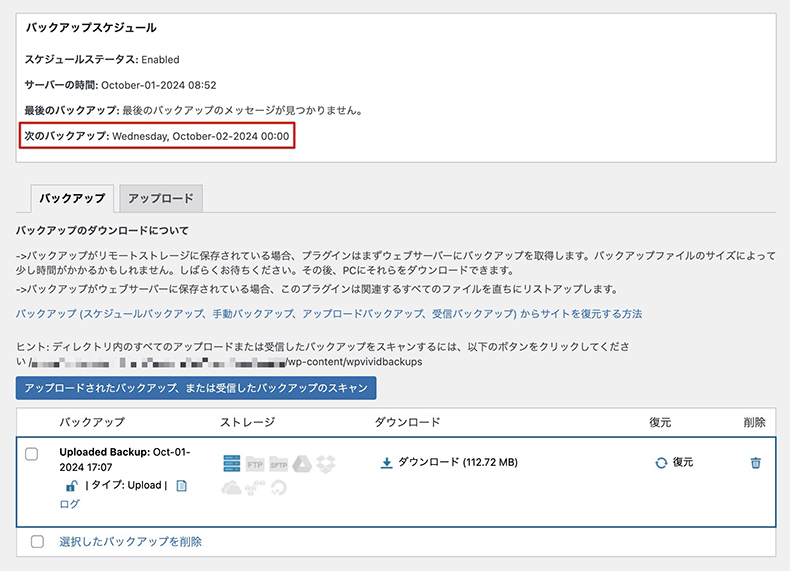Click the restore circular arrows icon
Image resolution: width=790 pixels, height=571 pixels.
click(x=661, y=463)
